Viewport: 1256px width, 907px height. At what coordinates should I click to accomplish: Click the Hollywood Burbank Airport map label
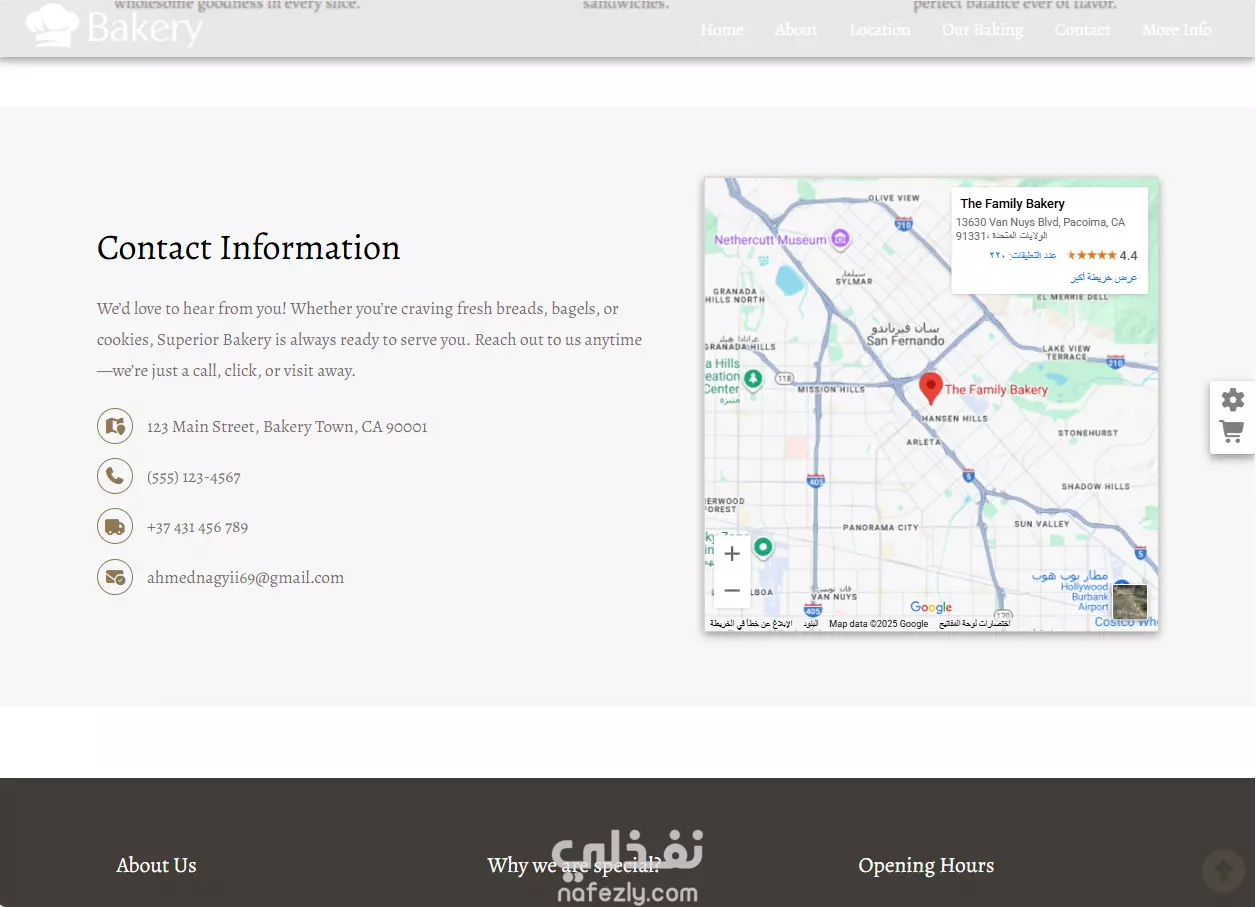[x=1085, y=592]
